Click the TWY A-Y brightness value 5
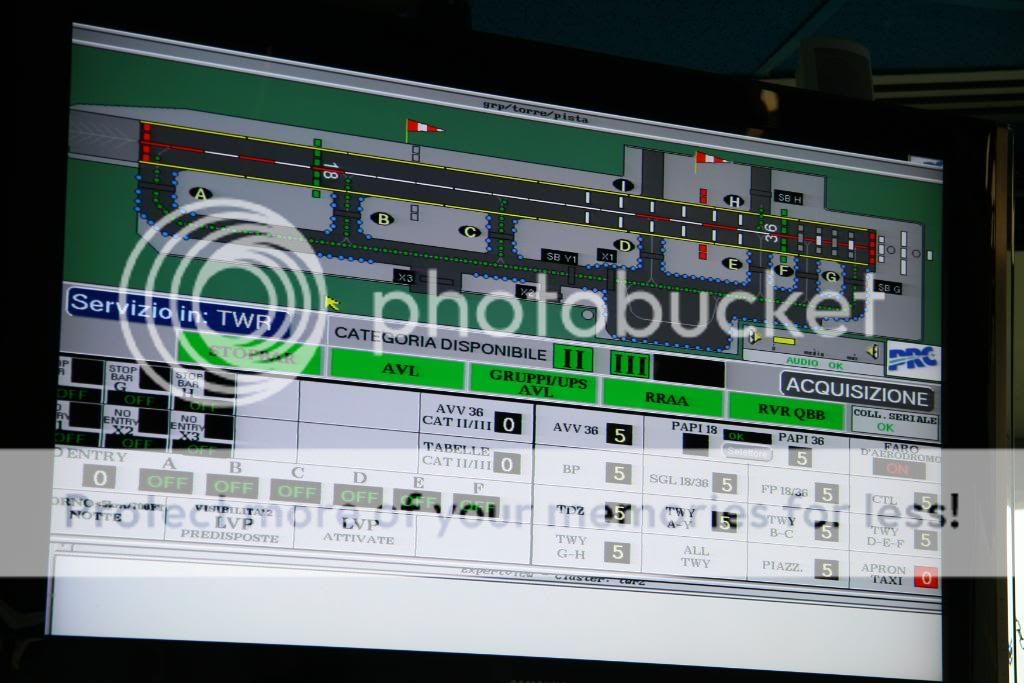This screenshot has width=1024, height=683. [x=724, y=521]
